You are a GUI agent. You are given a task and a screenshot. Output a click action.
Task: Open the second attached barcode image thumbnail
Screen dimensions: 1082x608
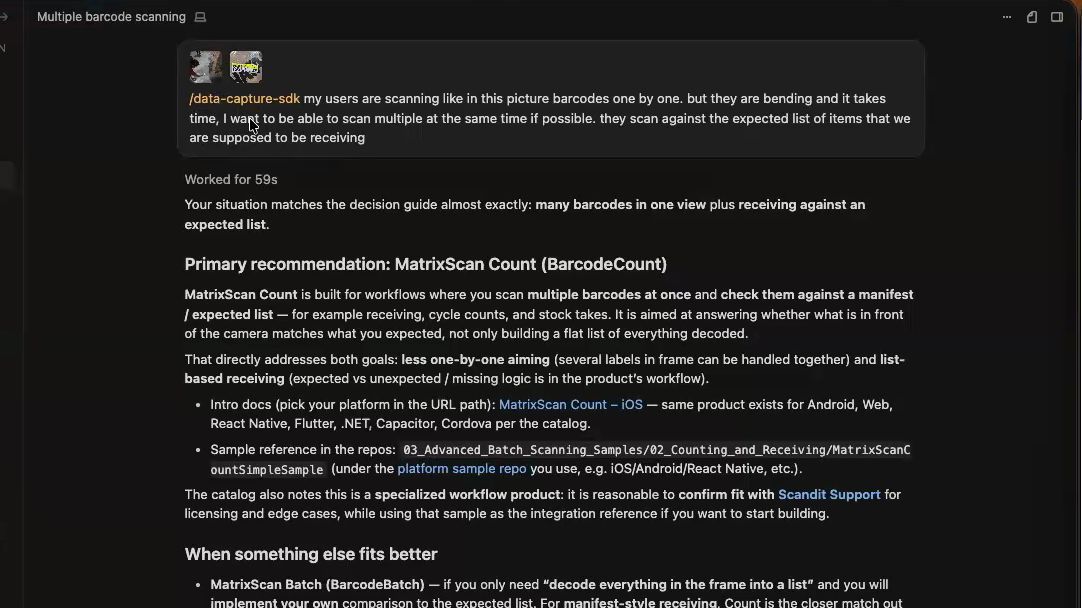tap(246, 67)
